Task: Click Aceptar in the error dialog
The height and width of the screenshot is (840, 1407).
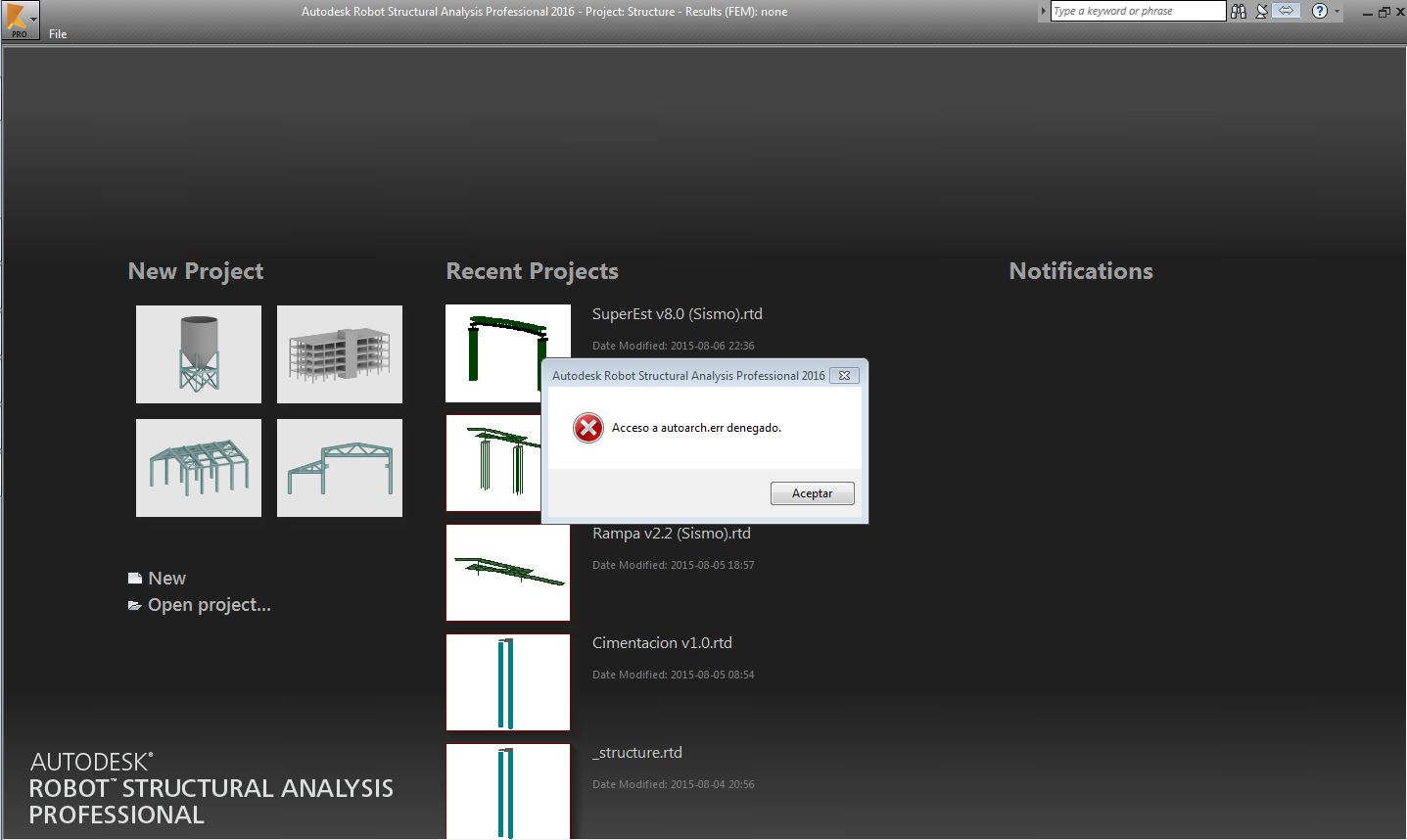Action: coord(812,493)
